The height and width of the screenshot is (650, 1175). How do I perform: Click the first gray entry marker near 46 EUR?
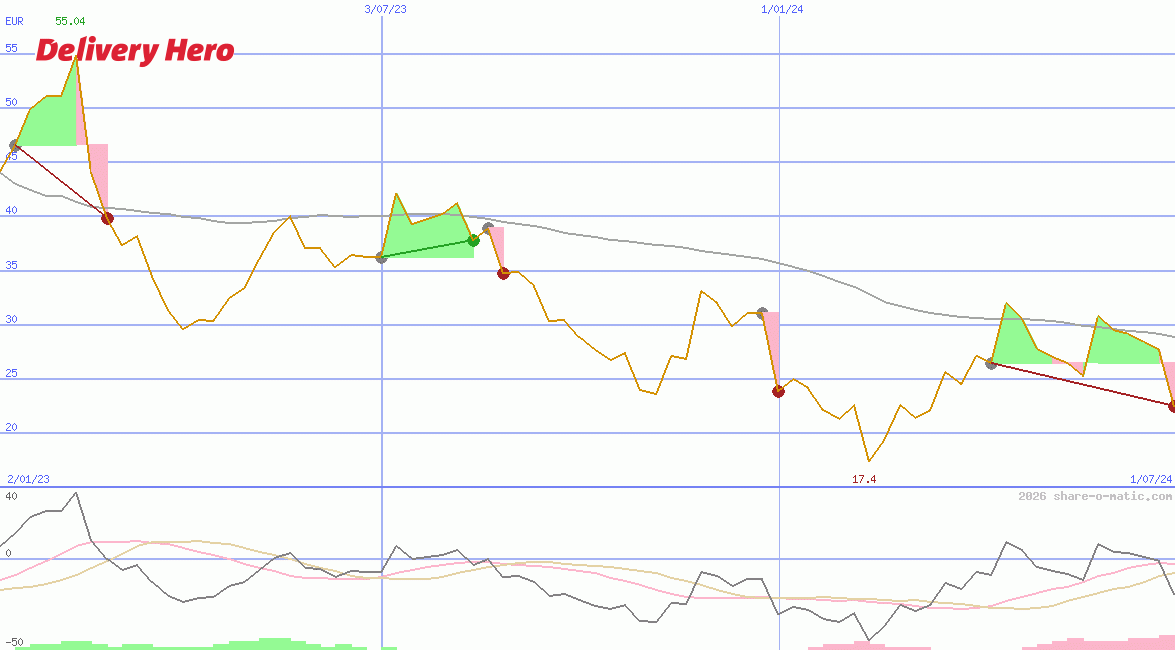click(15, 146)
